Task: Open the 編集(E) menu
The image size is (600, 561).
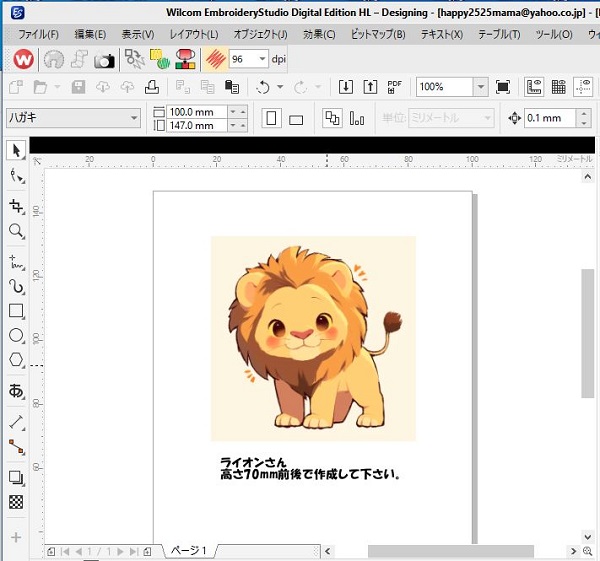Action: coord(90,35)
